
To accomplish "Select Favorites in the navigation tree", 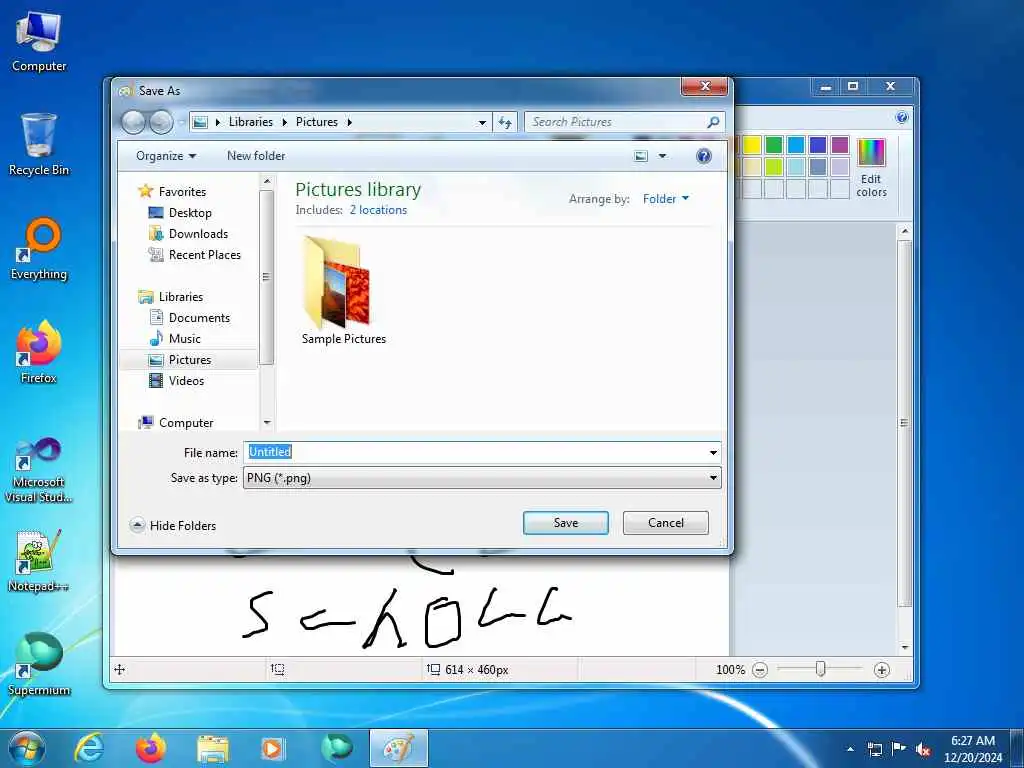I will 172,191.
